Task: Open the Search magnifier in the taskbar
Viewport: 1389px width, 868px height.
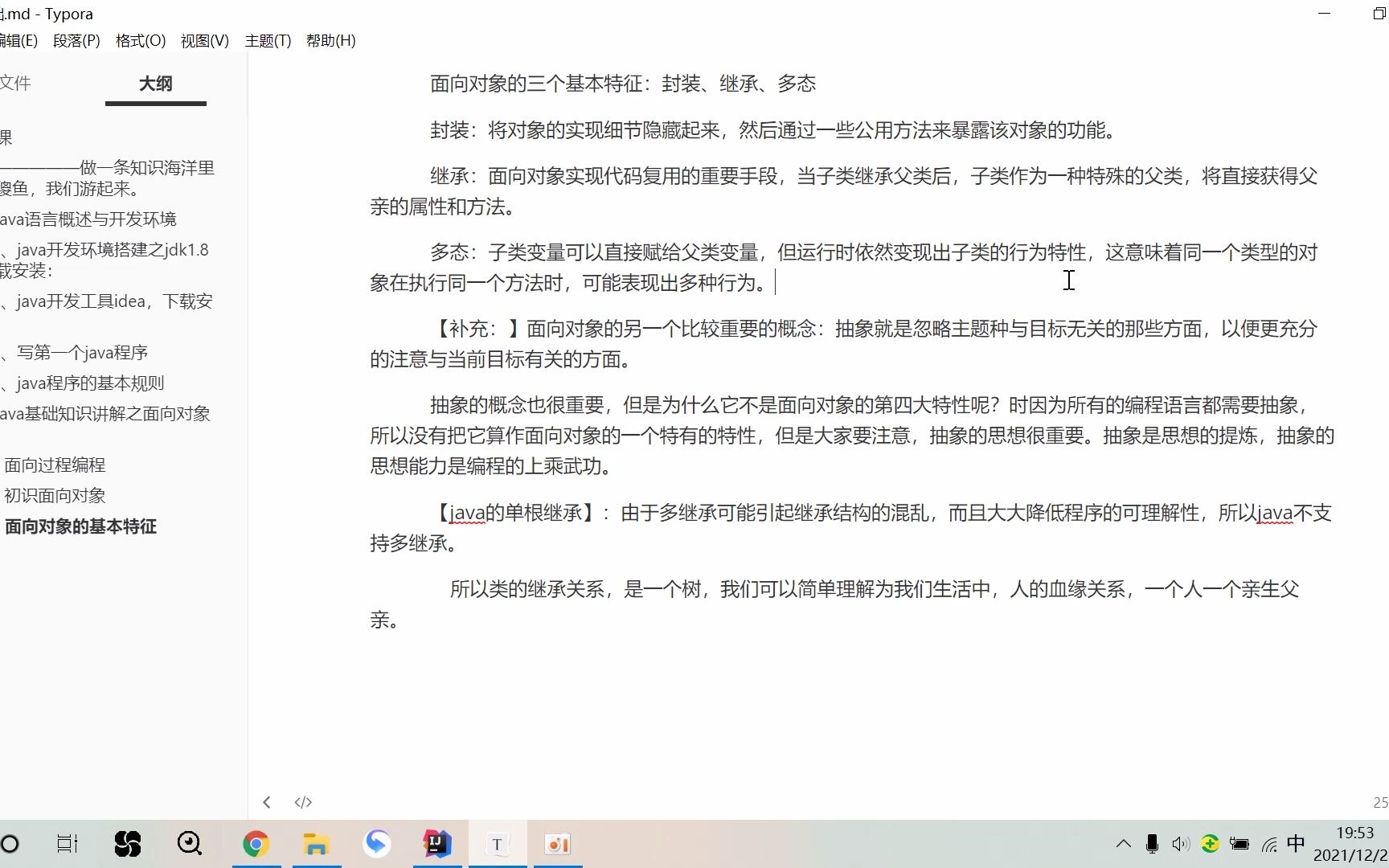Action: click(189, 843)
